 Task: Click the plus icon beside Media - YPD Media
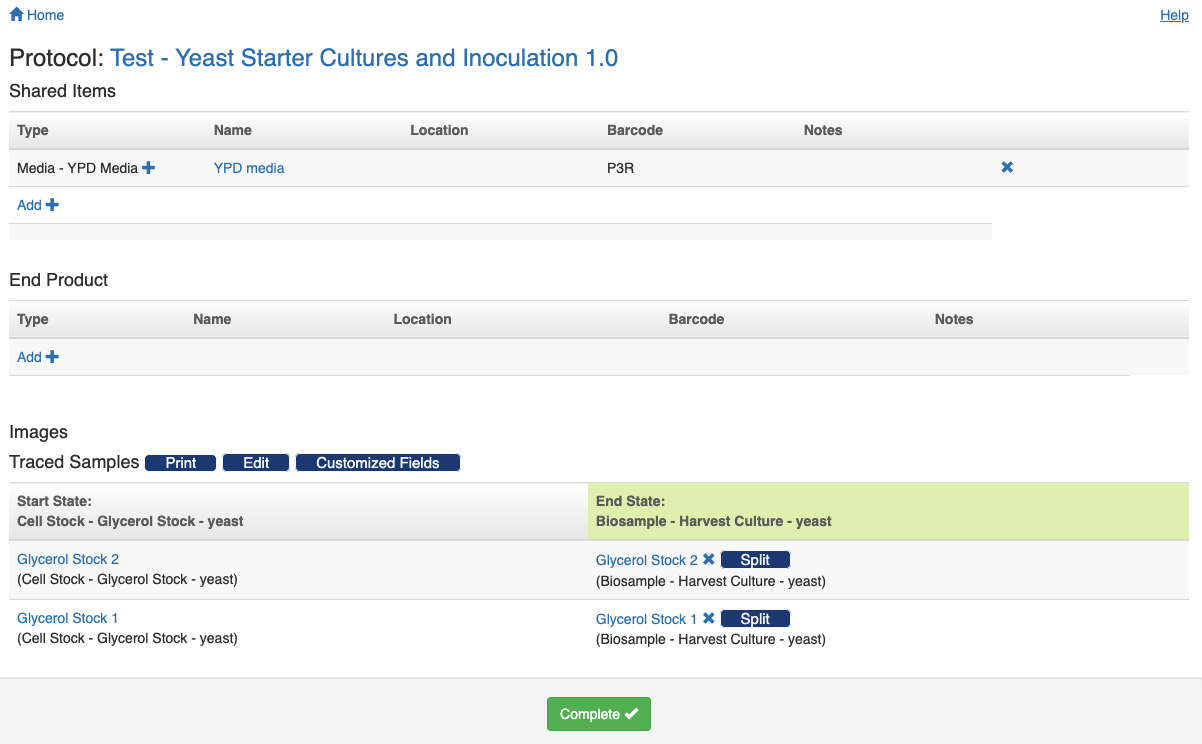[x=148, y=168]
